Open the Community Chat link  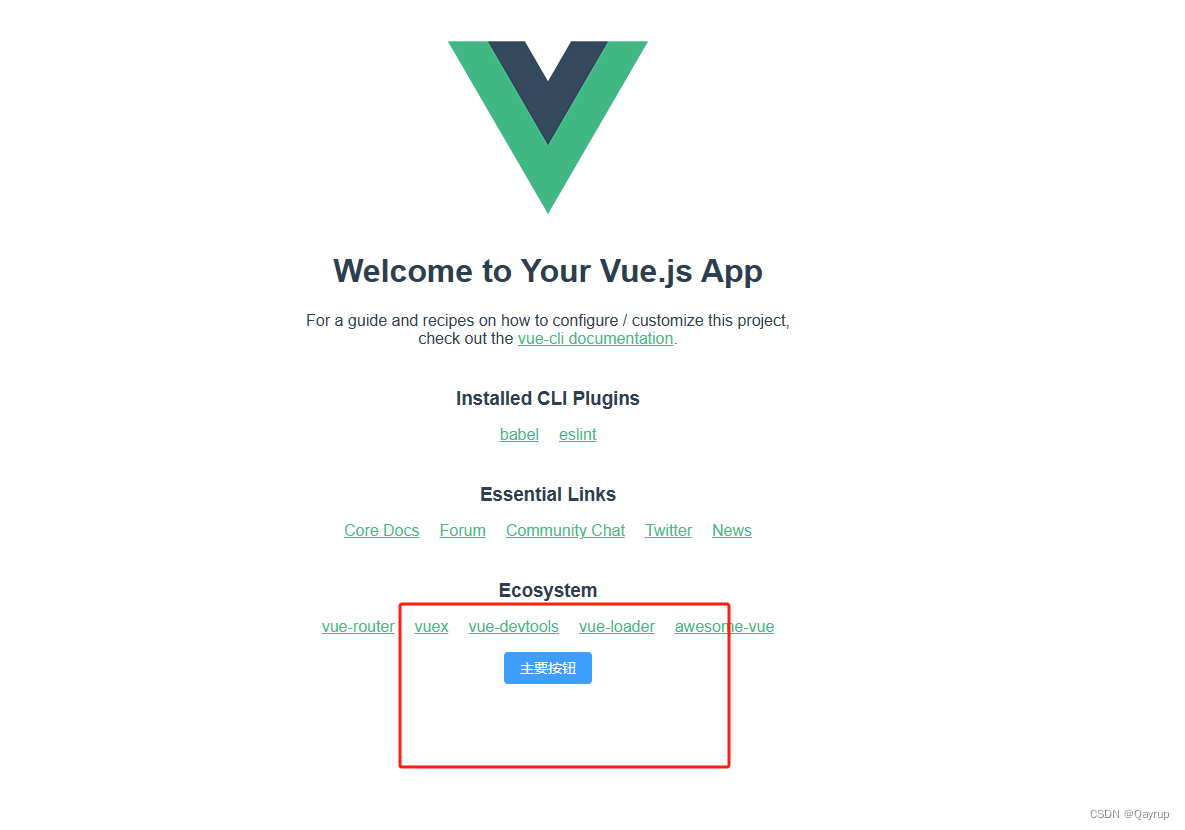coord(565,531)
